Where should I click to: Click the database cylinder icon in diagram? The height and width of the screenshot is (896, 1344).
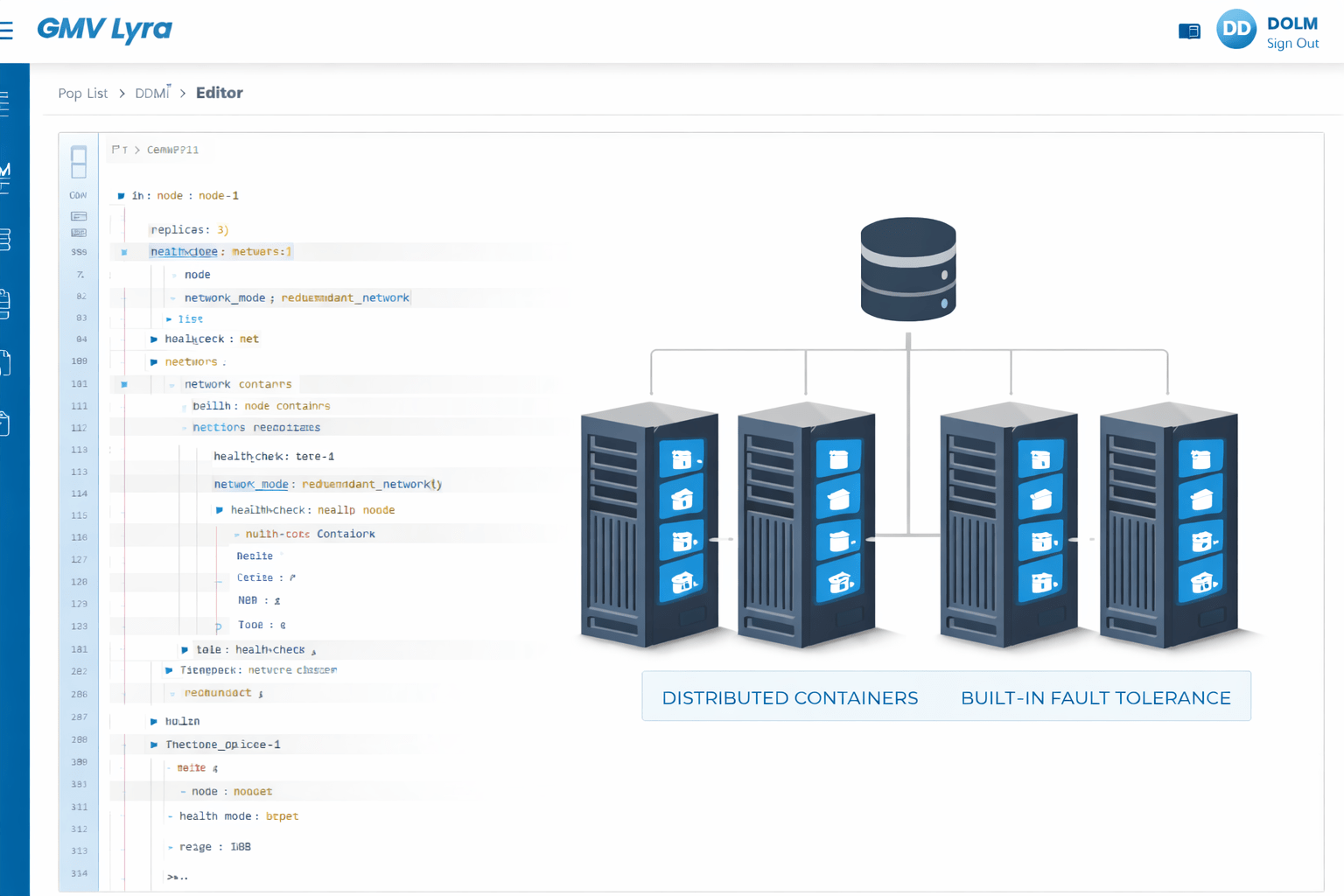(x=907, y=269)
